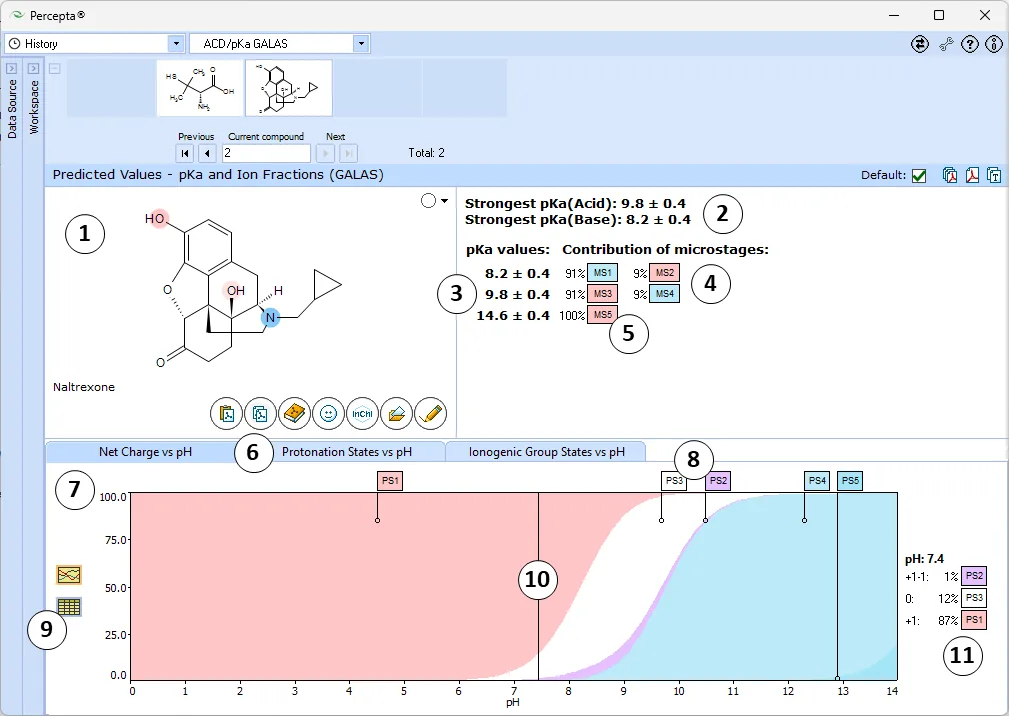The image size is (1009, 716).
Task: Click the Current compound number field
Action: pos(266,153)
